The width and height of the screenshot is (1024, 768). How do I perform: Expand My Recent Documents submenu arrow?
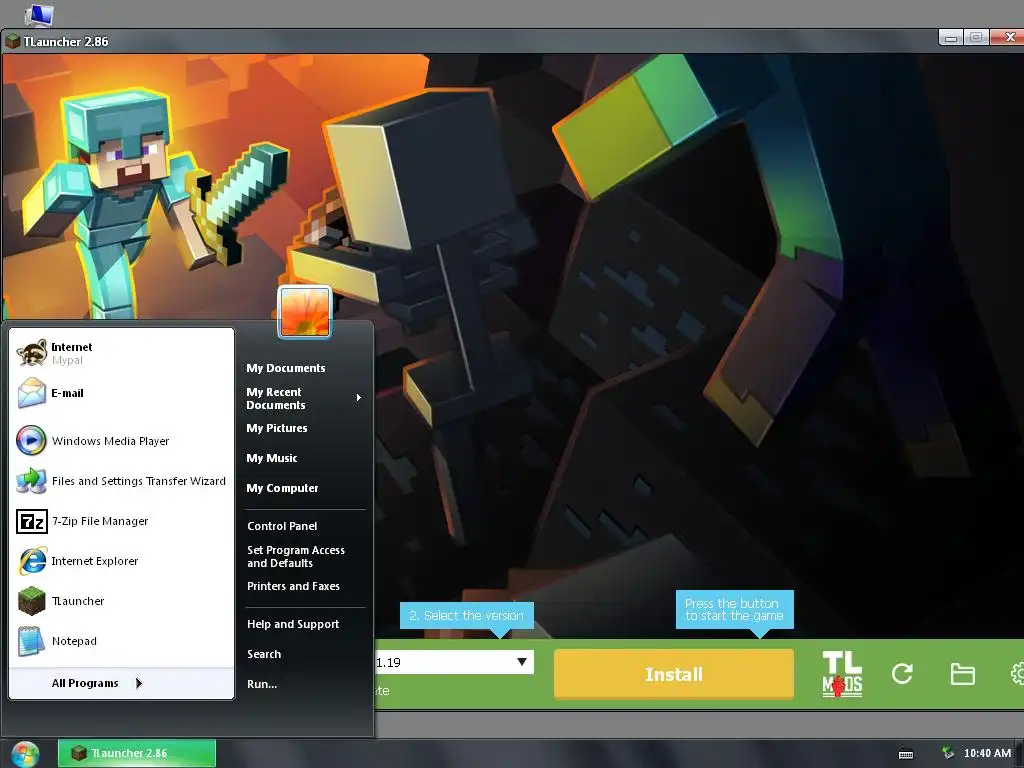click(359, 398)
